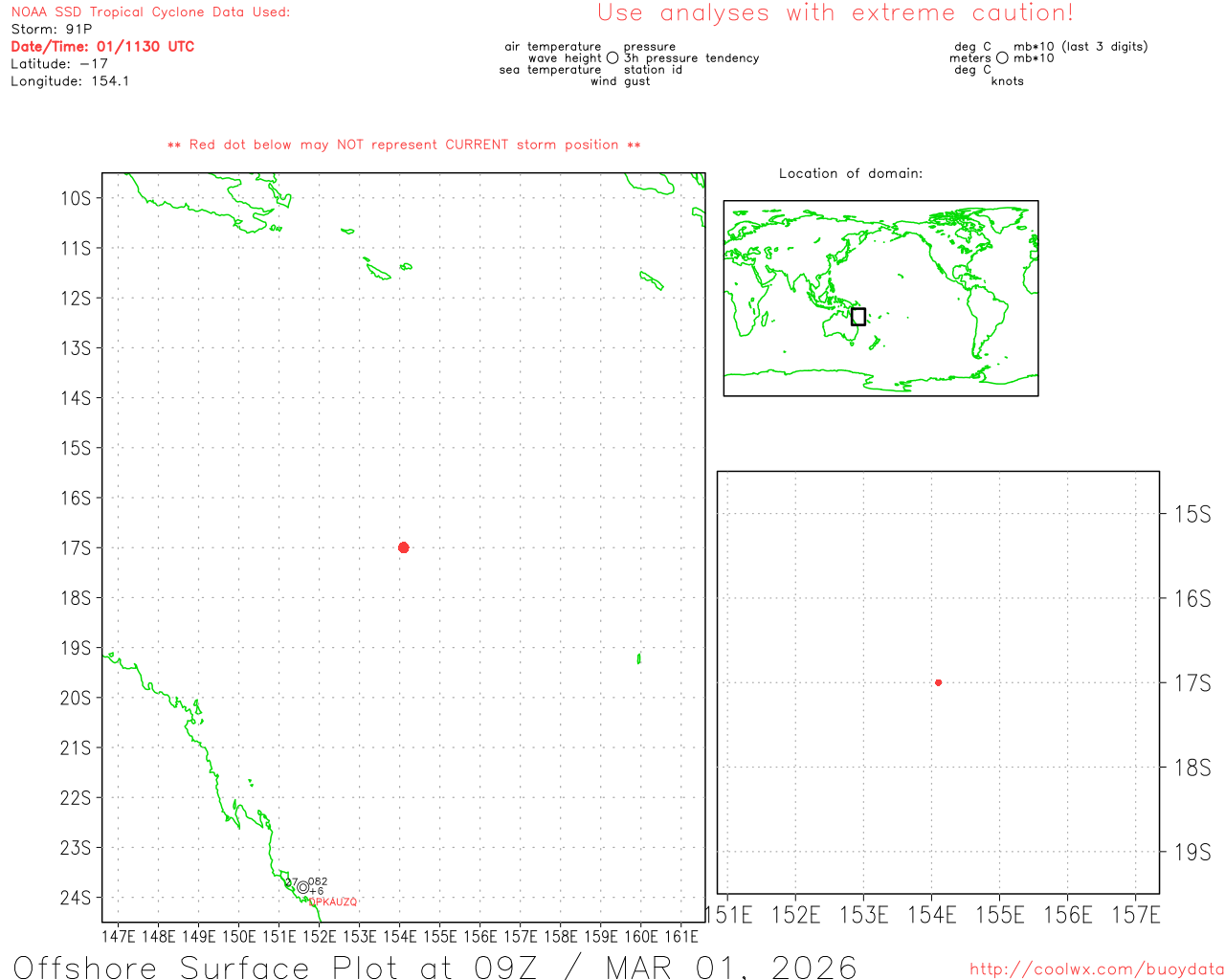Screen dimensions: 1225x980
Task: Click the NOAA SSD Tropical Cyclone heading
Action: tap(150, 12)
